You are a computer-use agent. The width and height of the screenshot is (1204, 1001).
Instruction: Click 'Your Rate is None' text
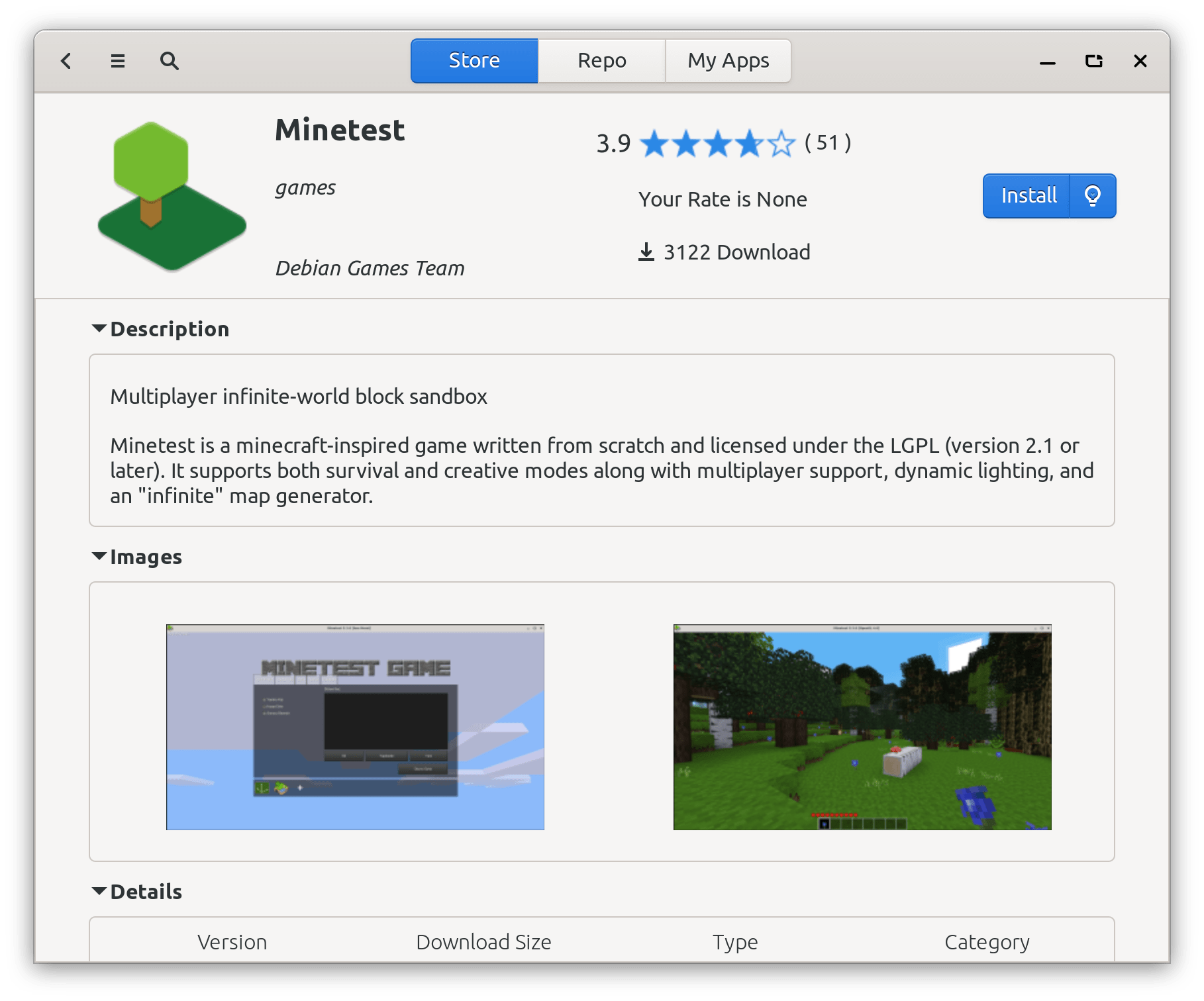click(x=723, y=199)
